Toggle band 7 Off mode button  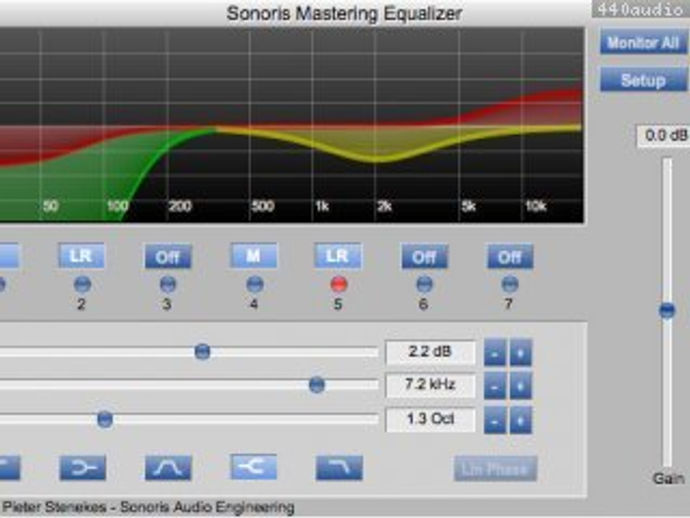(510, 257)
